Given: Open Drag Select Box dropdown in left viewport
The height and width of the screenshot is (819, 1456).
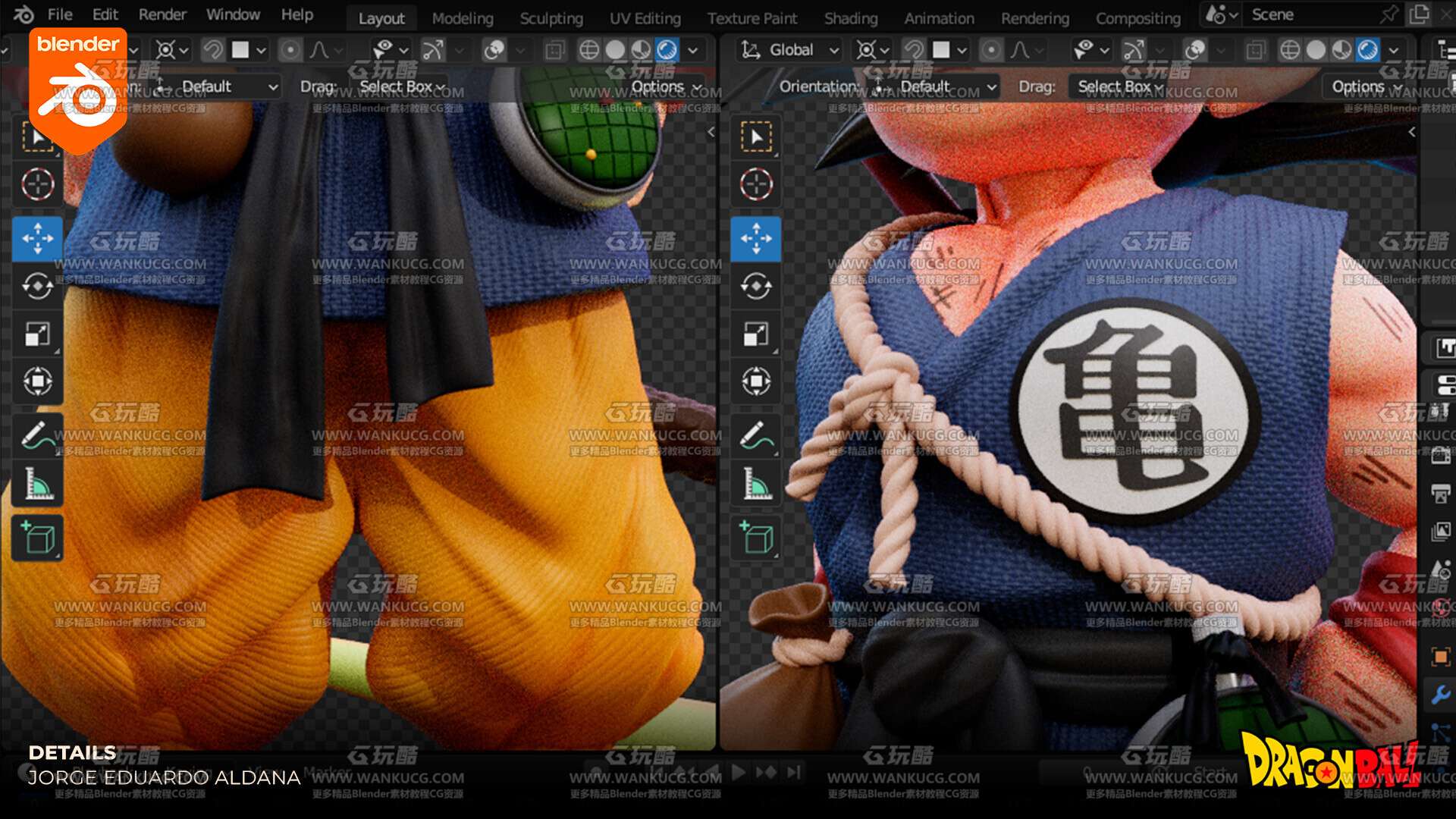Looking at the screenshot, I should (x=400, y=86).
